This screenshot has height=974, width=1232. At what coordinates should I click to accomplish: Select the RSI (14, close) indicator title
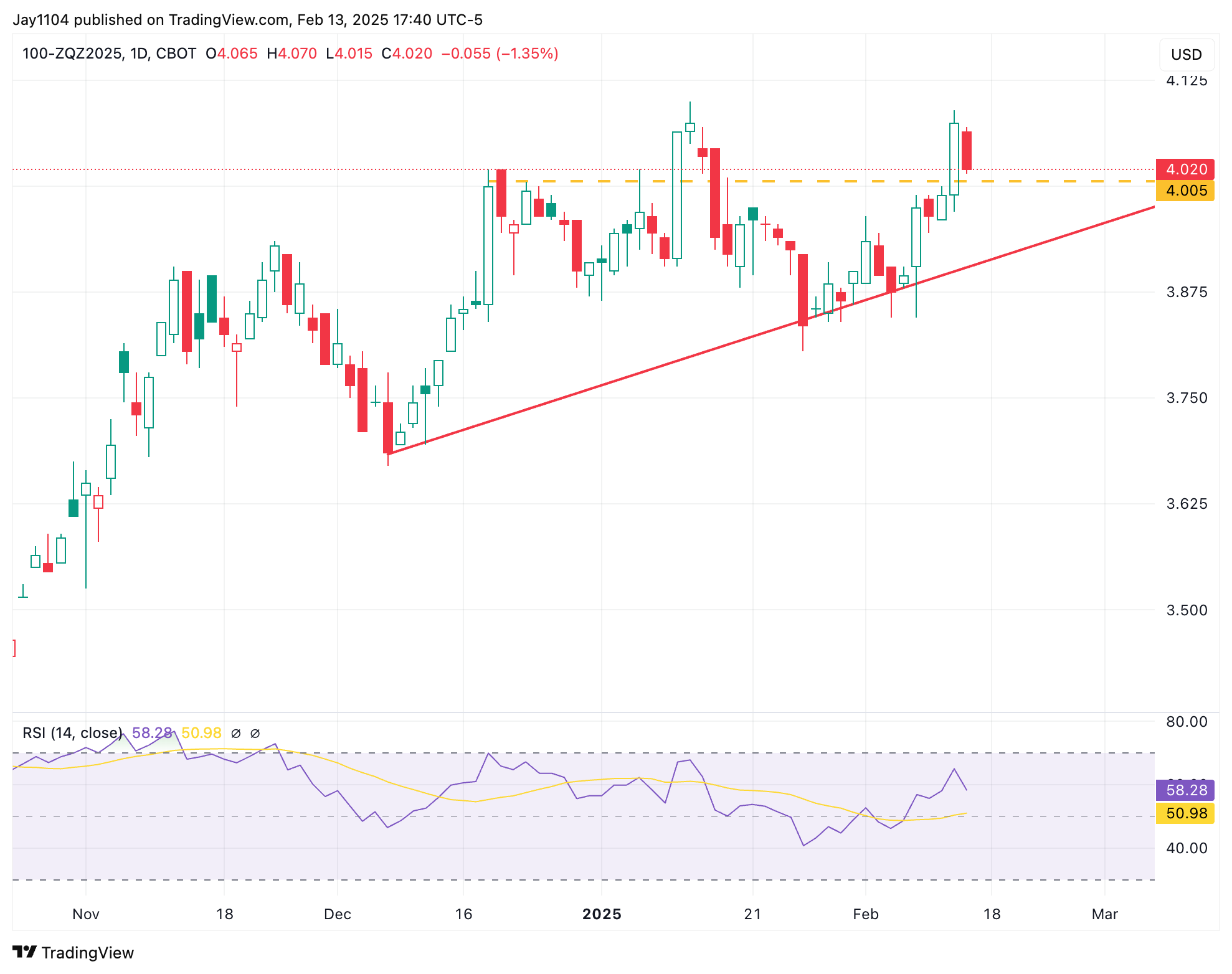click(x=72, y=733)
